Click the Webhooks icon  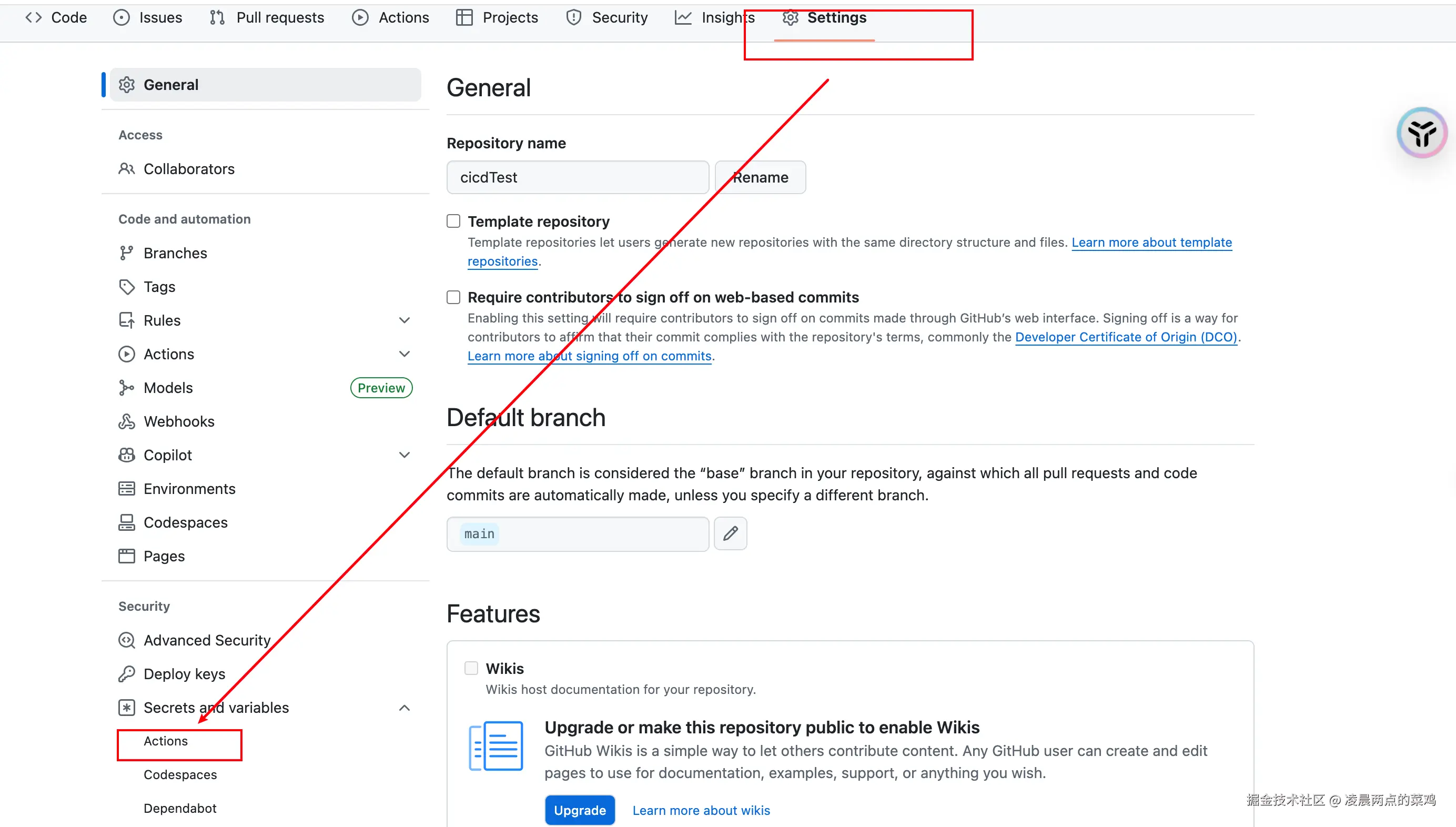coord(126,421)
